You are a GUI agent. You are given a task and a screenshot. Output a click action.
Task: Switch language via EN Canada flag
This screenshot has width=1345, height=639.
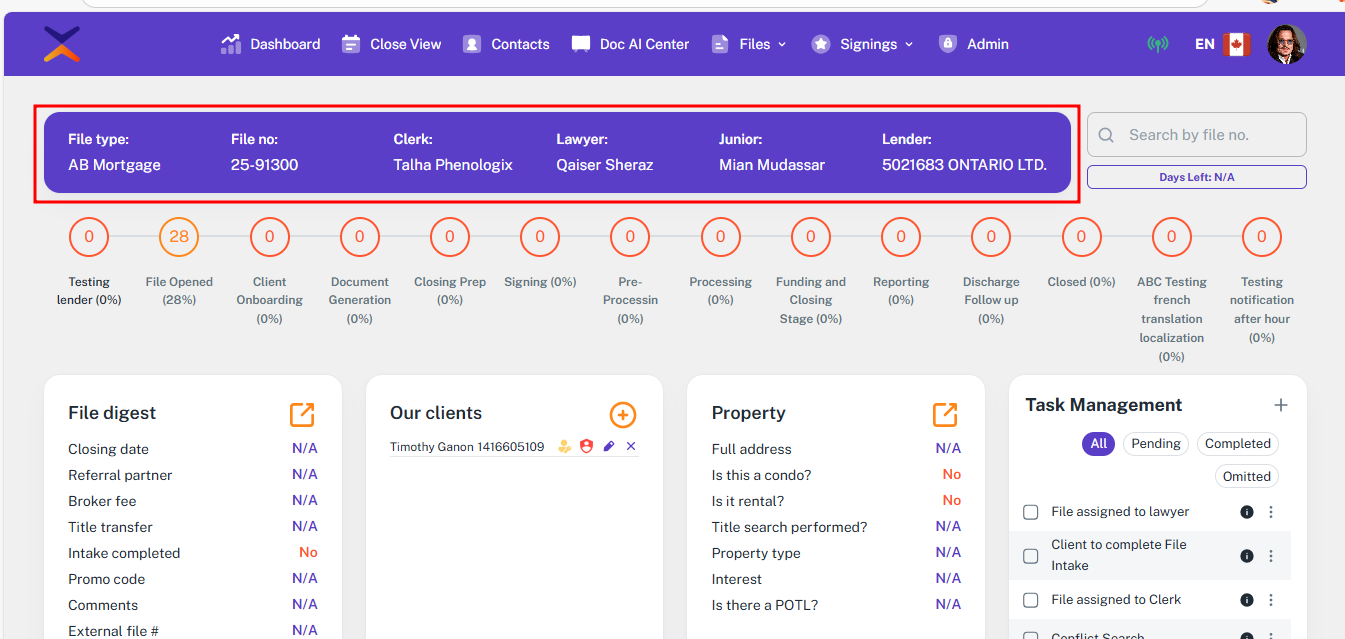click(x=1223, y=44)
